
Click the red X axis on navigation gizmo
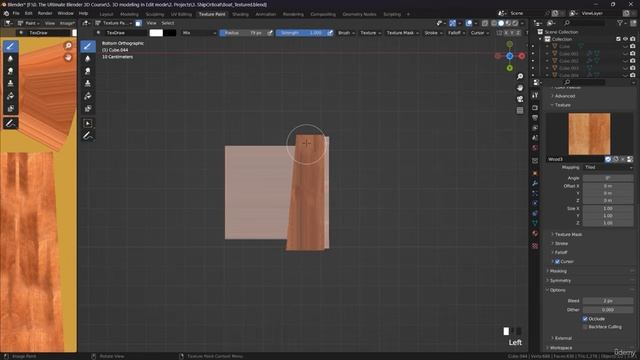coord(522,56)
